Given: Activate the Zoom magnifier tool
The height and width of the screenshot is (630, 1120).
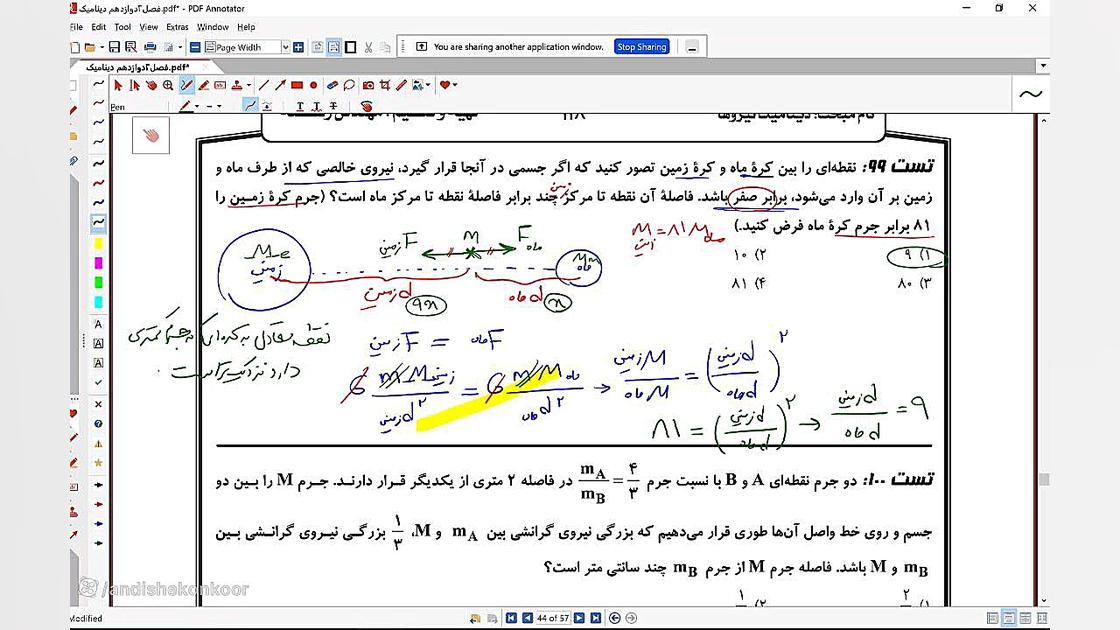Looking at the screenshot, I should [x=168, y=86].
